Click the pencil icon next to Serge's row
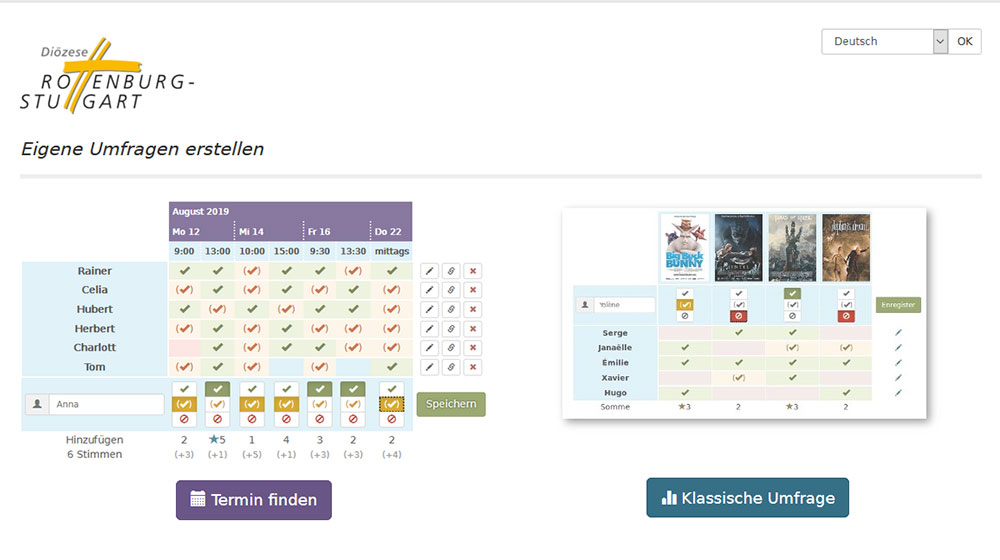1000x560 pixels. coord(898,332)
